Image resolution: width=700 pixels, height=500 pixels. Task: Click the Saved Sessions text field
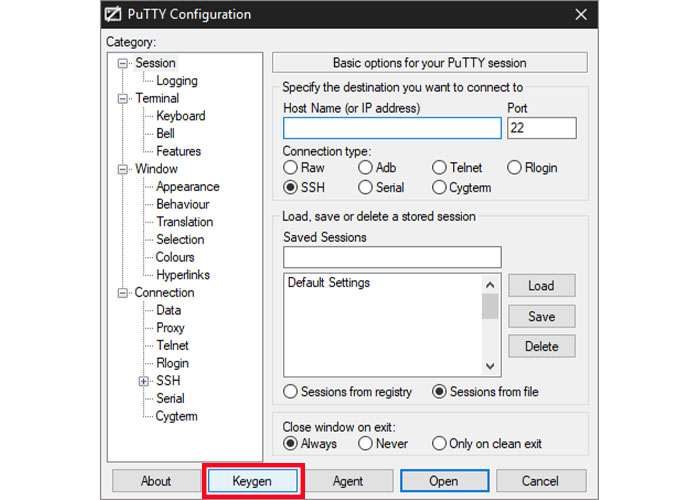pos(392,257)
